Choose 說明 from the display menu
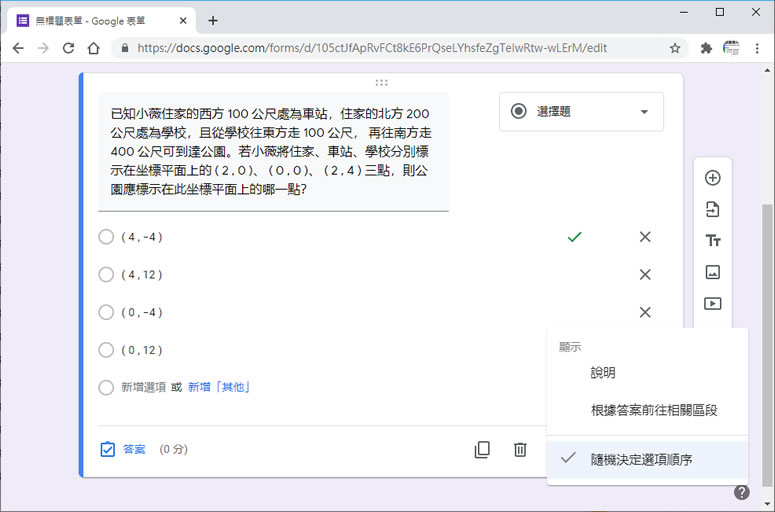775x512 pixels. click(603, 373)
